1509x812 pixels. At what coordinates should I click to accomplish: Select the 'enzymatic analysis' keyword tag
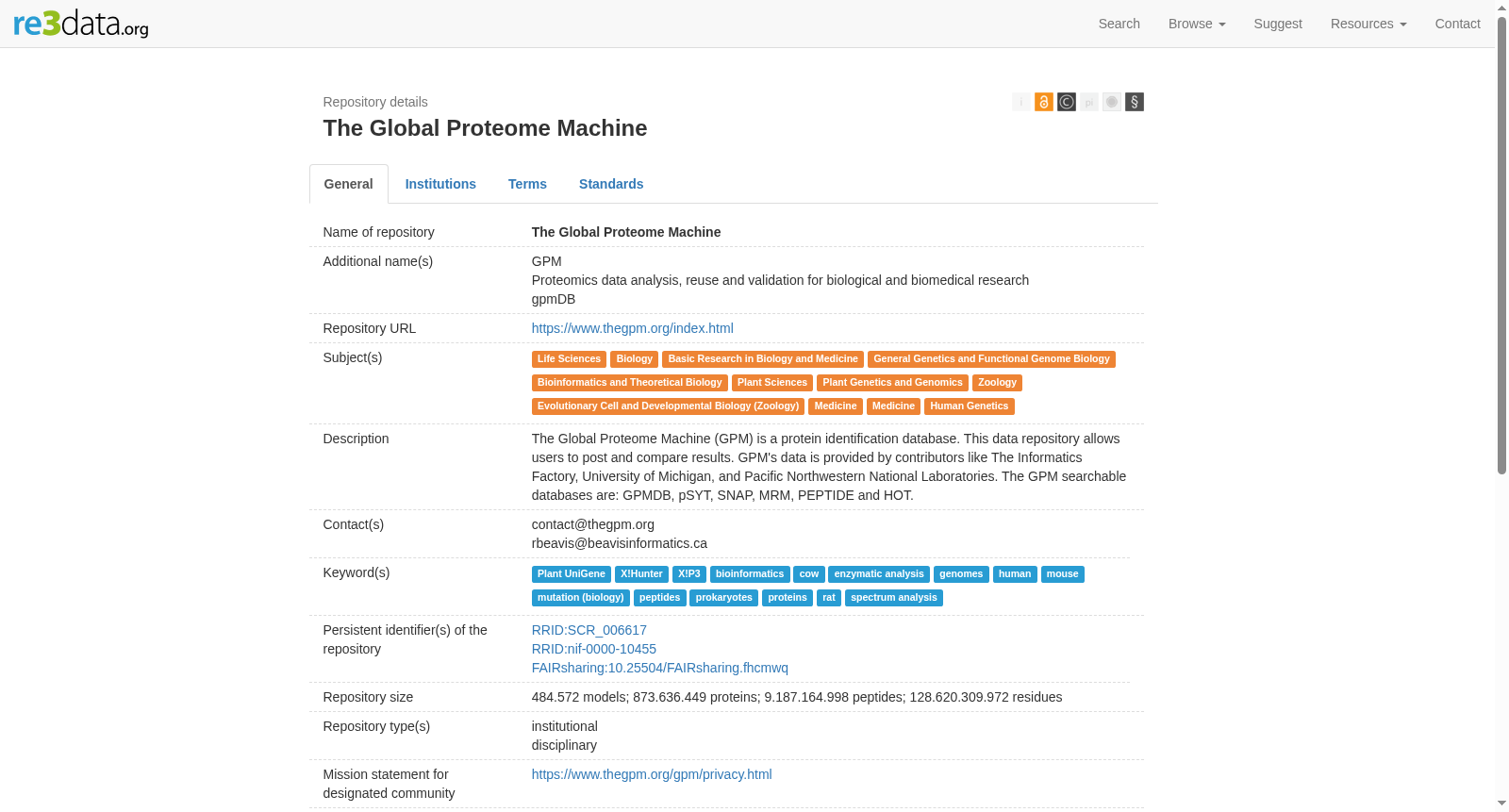[879, 574]
